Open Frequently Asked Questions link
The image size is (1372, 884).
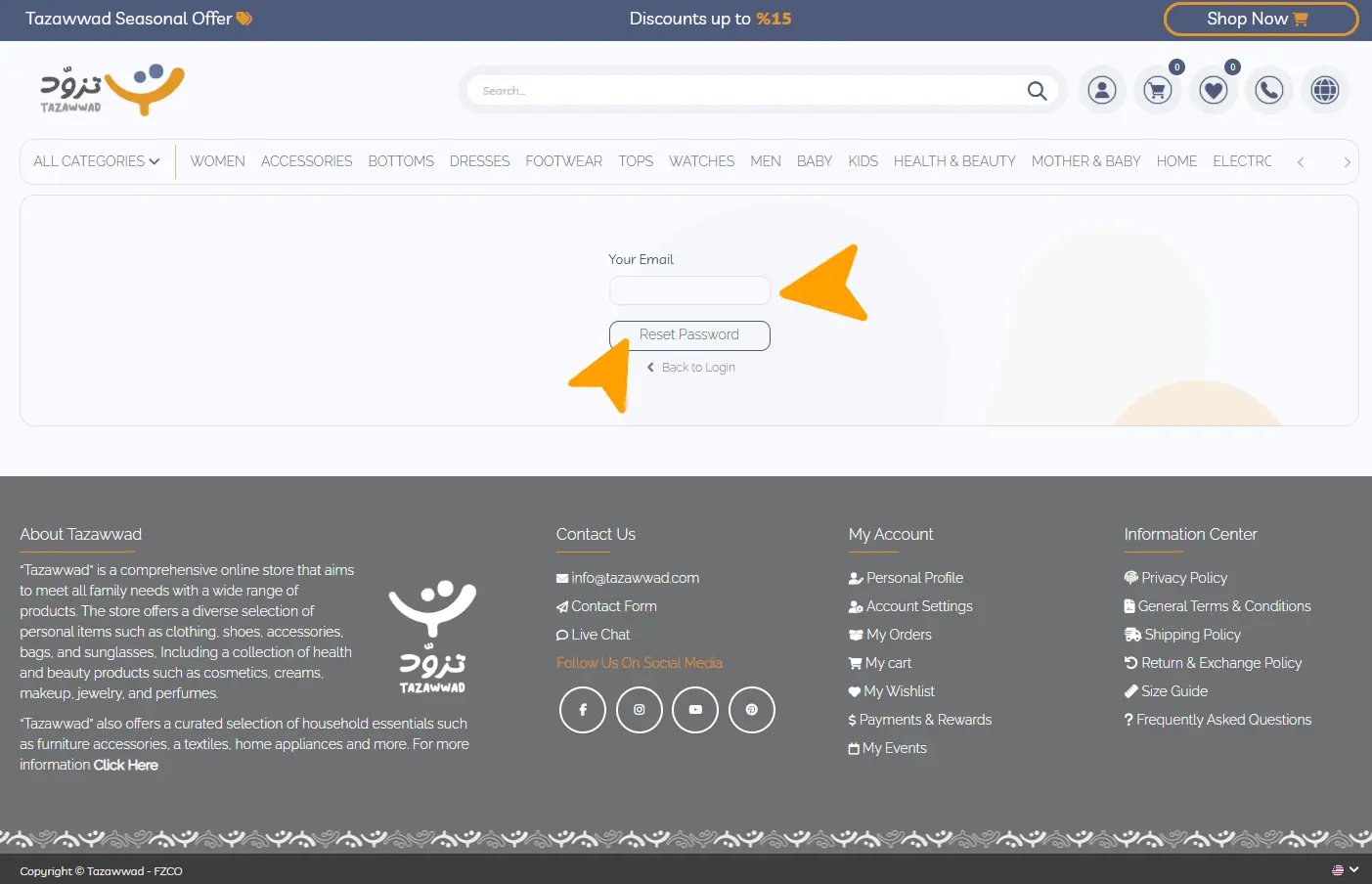point(1217,720)
